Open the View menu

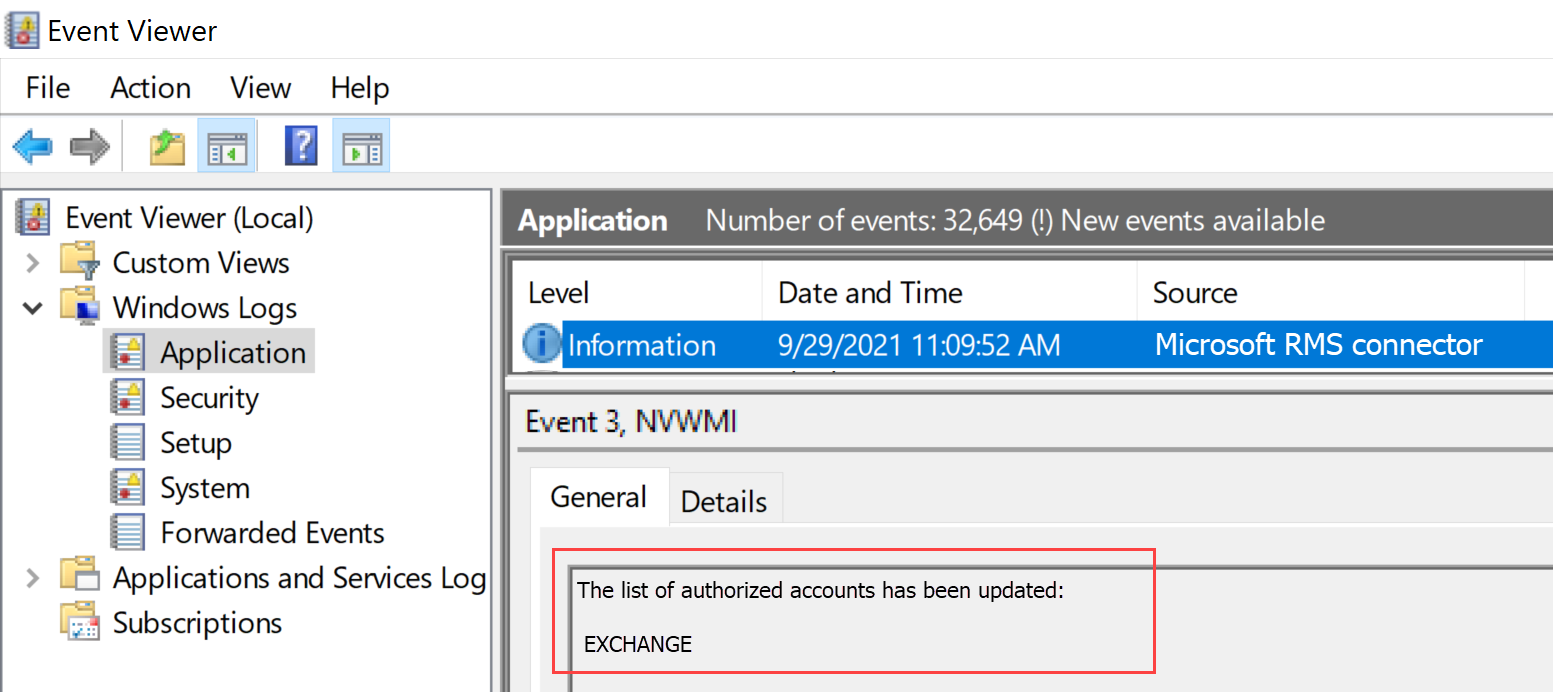tap(260, 88)
